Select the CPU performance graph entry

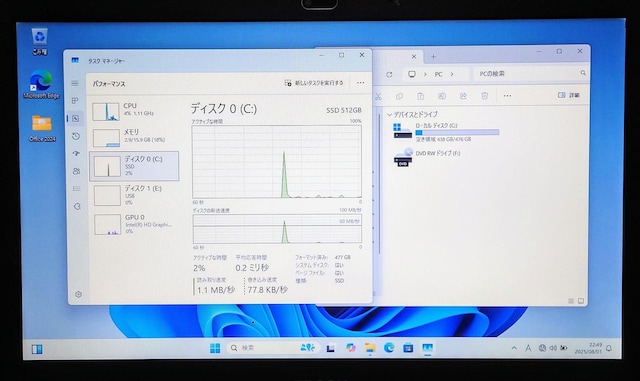(x=134, y=111)
